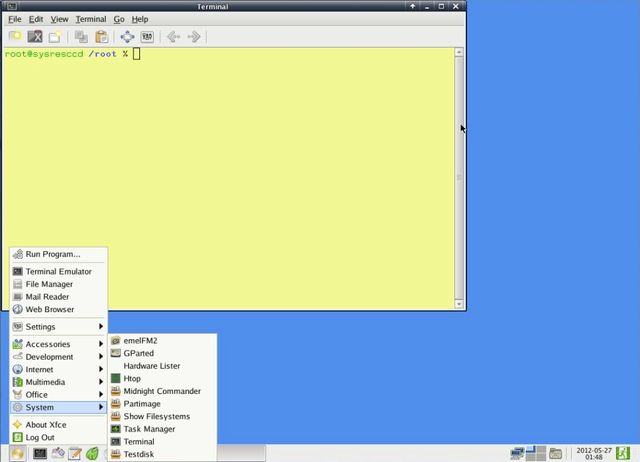Click the Copy icon in terminal toolbar
Image resolution: width=640 pixels, height=462 pixels.
(82, 37)
